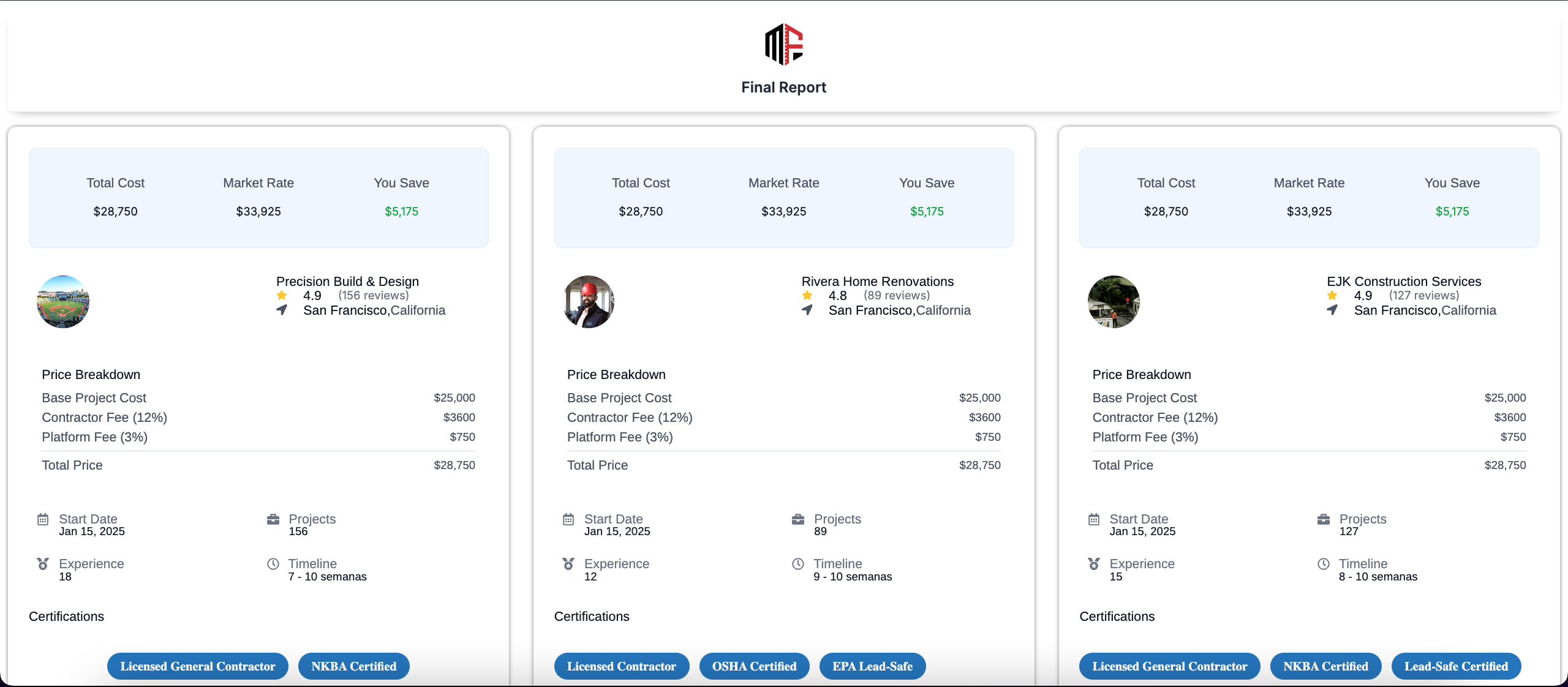The width and height of the screenshot is (1568, 687).
Task: Click briefcase Projects icon showing 127
Action: (x=1324, y=519)
